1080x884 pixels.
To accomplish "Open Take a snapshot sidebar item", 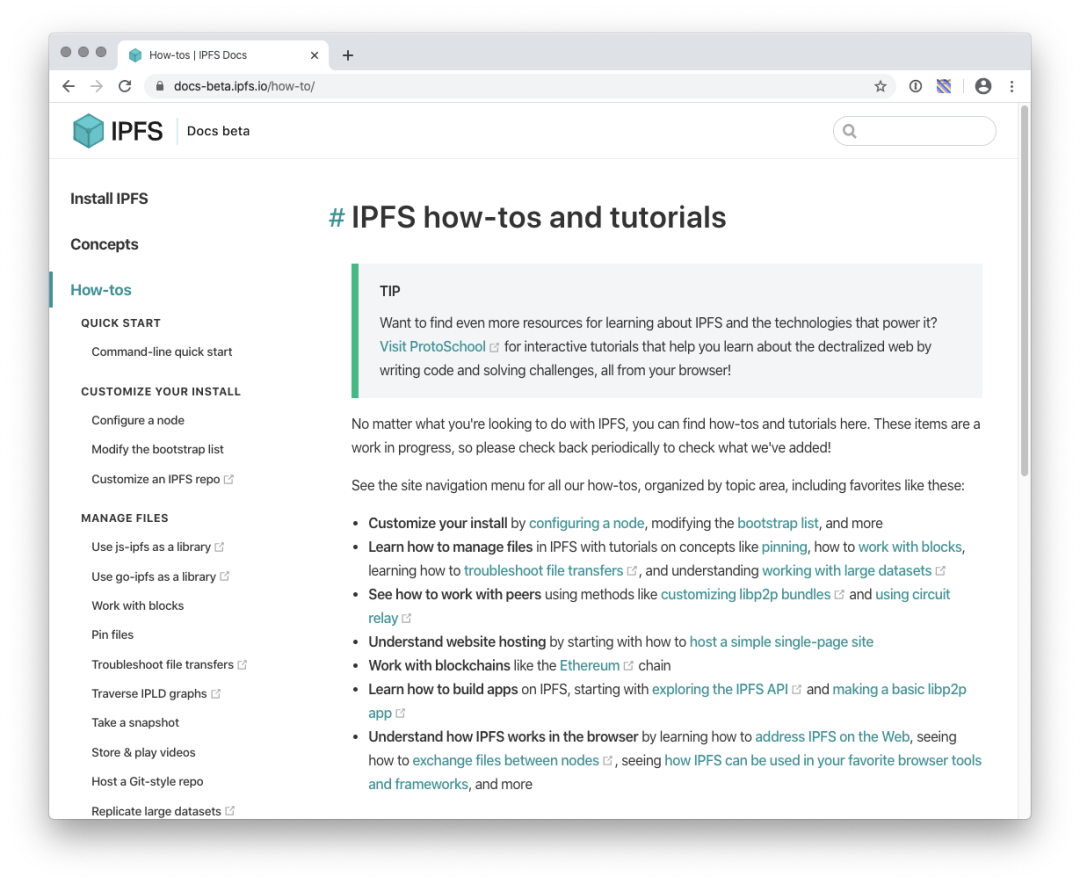I will pos(135,722).
